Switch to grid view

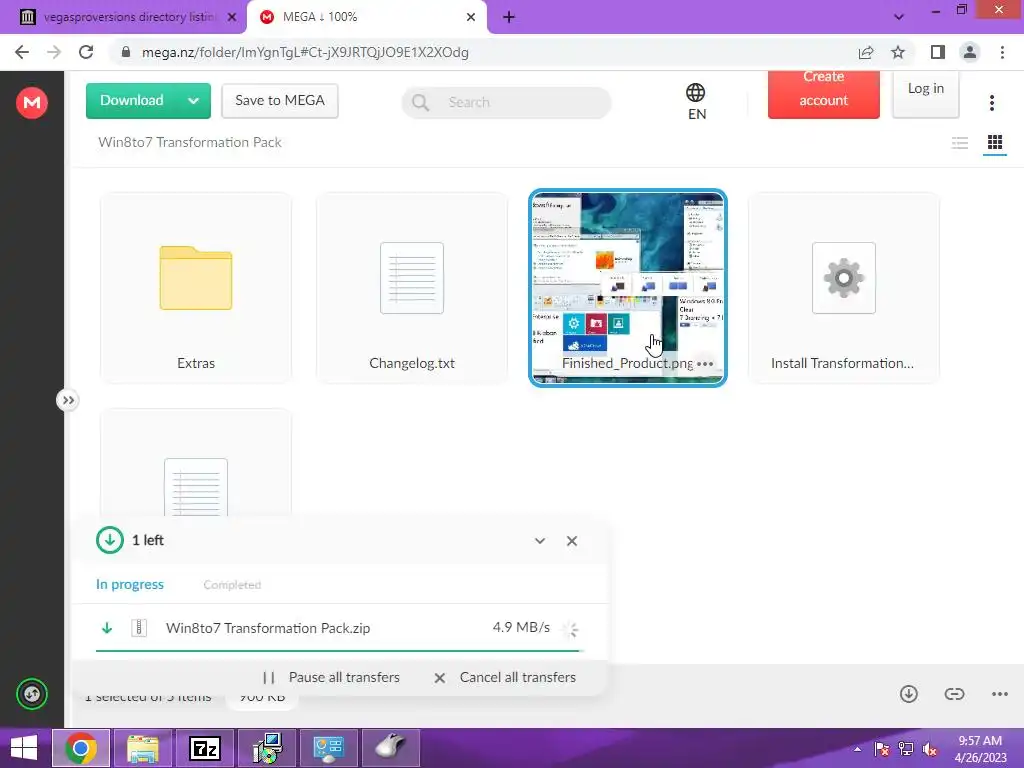(x=995, y=142)
